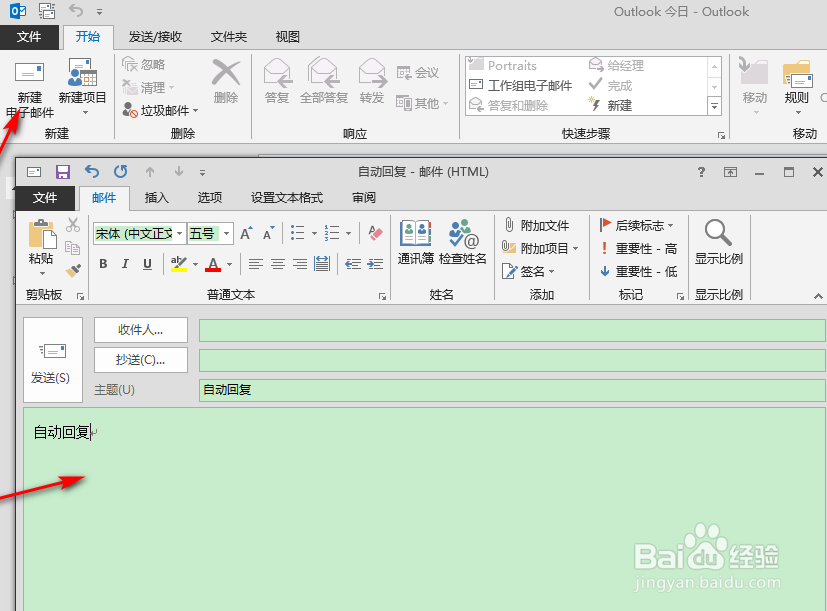Open the View tab in main Outlook window
This screenshot has height=611, width=827.
pos(287,36)
